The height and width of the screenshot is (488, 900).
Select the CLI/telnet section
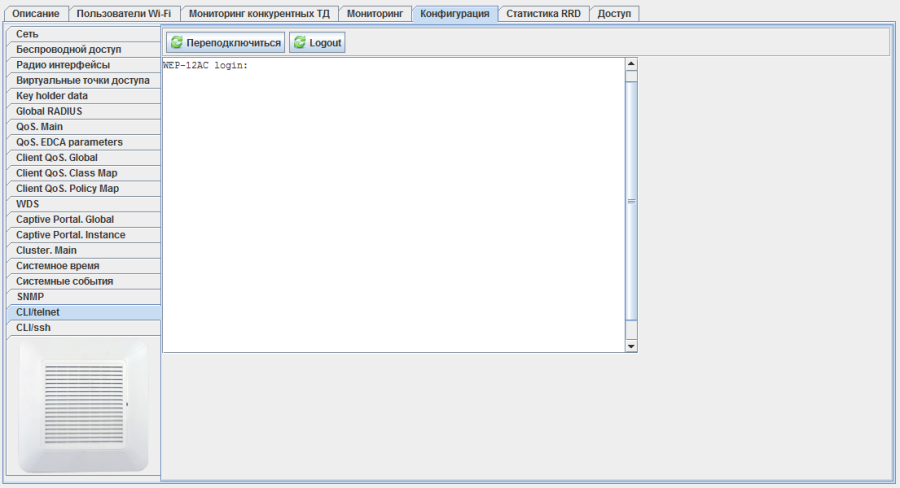(84, 312)
